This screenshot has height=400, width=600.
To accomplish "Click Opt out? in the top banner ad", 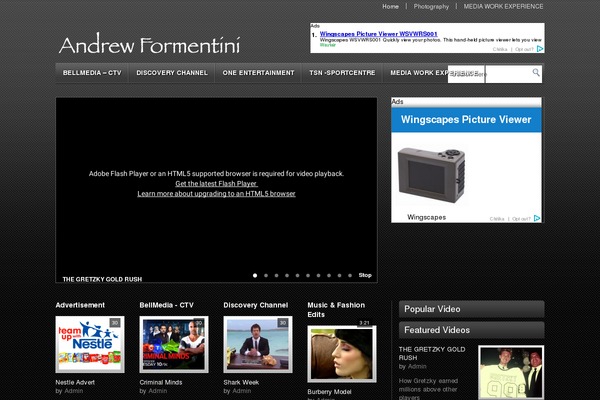I will pos(524,49).
